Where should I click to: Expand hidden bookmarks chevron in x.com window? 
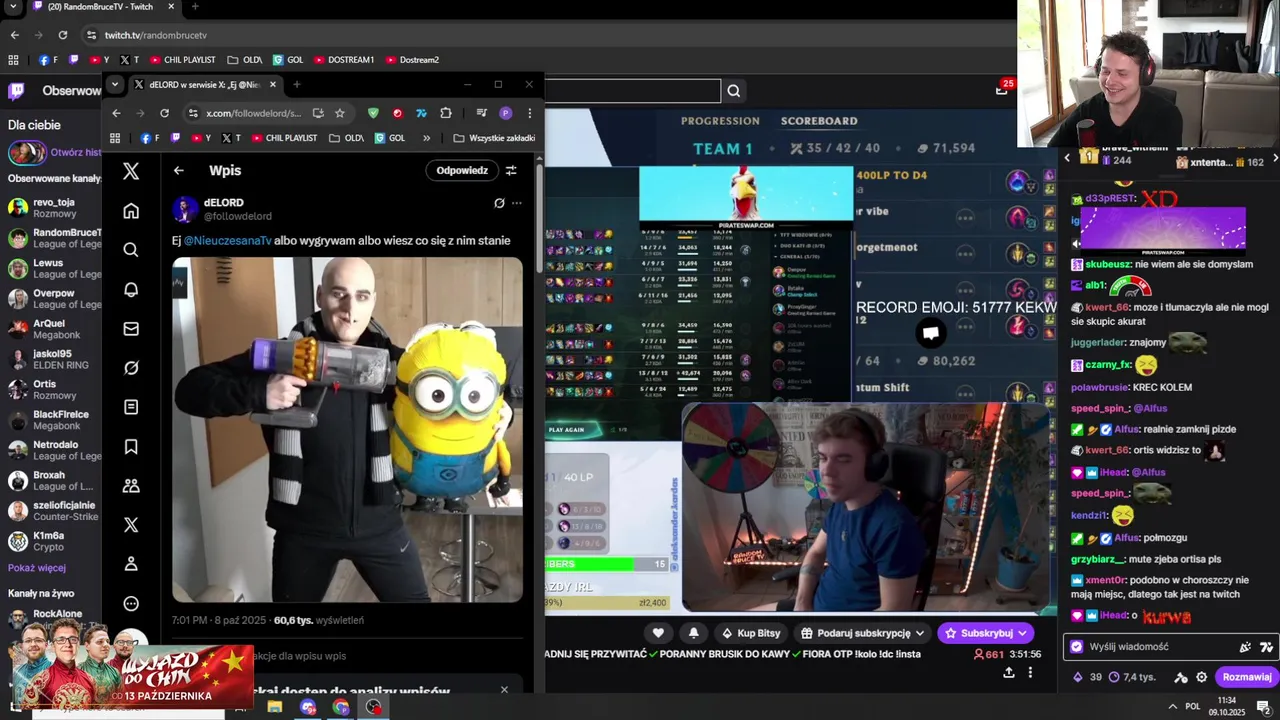(x=426, y=138)
